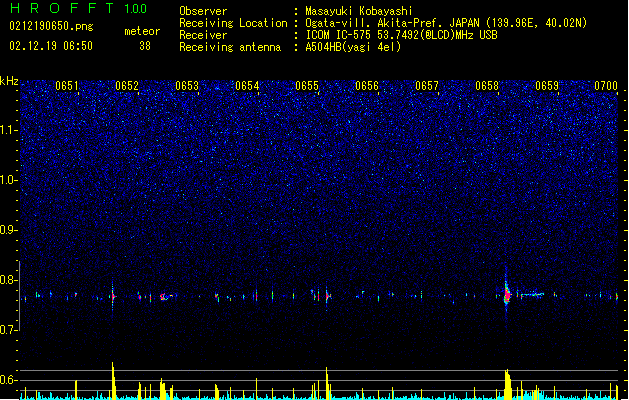Click the 1.1 kHz axis label
This screenshot has width=629, height=400.
(9, 130)
